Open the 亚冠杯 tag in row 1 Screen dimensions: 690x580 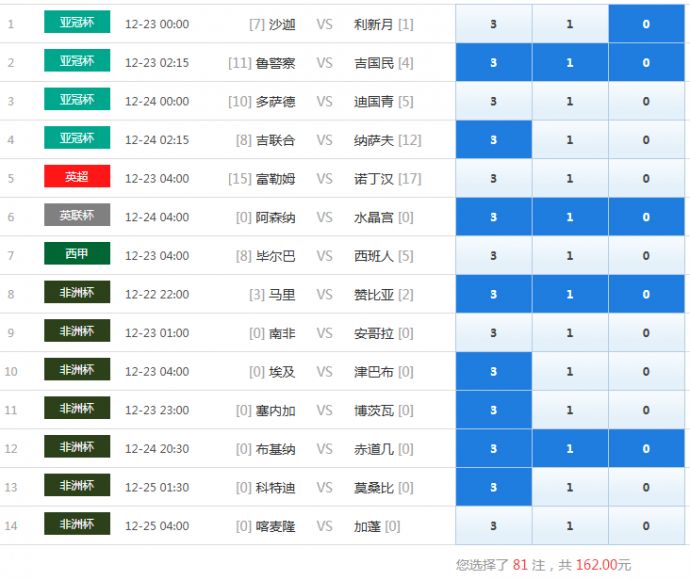pyautogui.click(x=77, y=22)
